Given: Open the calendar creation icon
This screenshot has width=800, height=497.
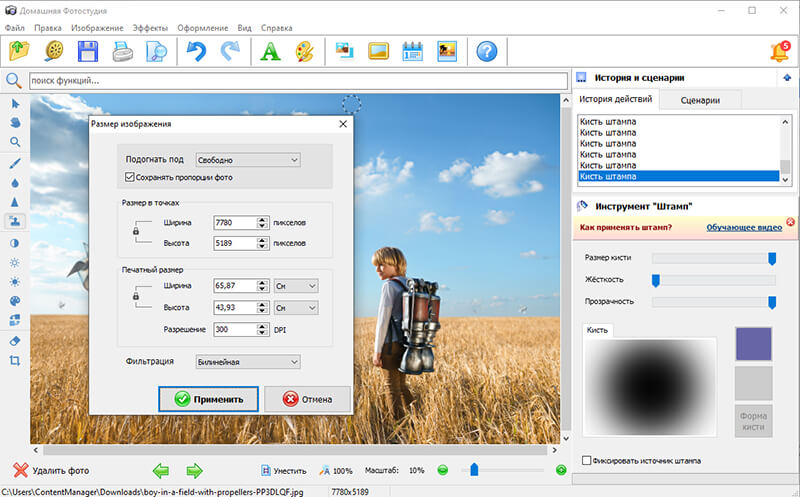Looking at the screenshot, I should pos(412,51).
